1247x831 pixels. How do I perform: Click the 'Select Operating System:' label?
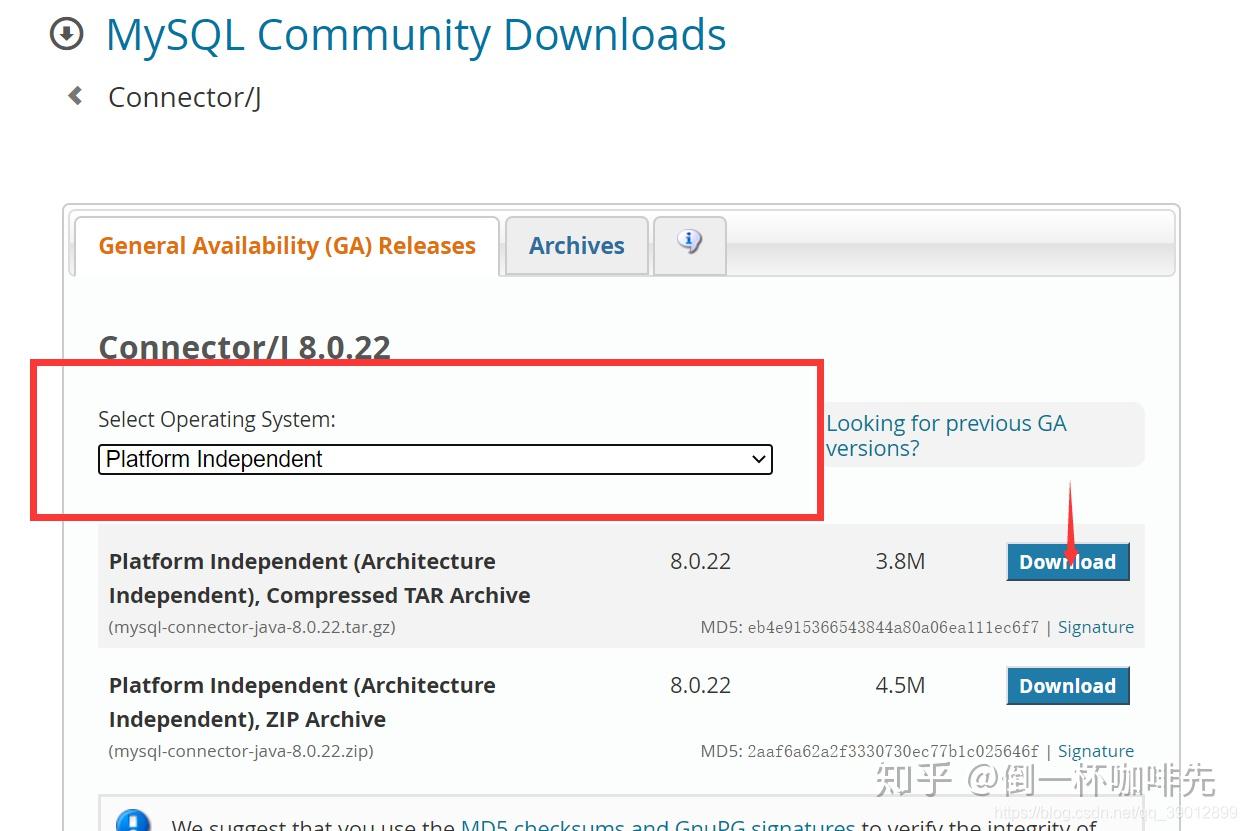pyautogui.click(x=217, y=420)
